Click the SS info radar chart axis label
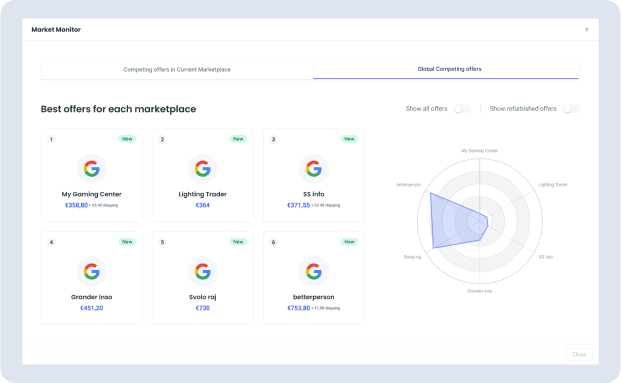Viewport: 621px width, 383px height. tap(546, 257)
